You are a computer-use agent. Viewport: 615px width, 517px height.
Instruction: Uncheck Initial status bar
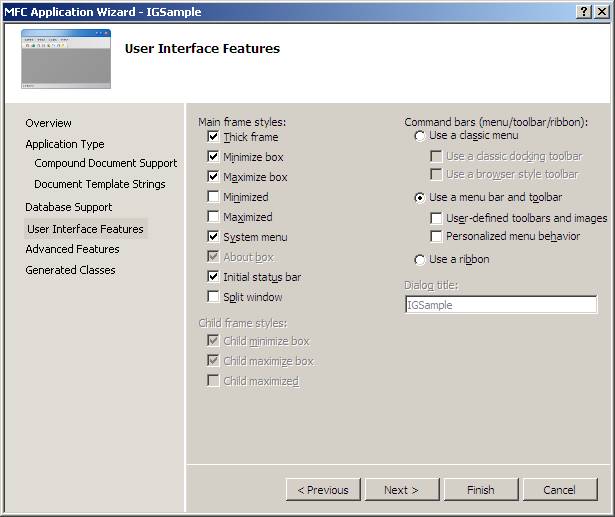[x=214, y=277]
